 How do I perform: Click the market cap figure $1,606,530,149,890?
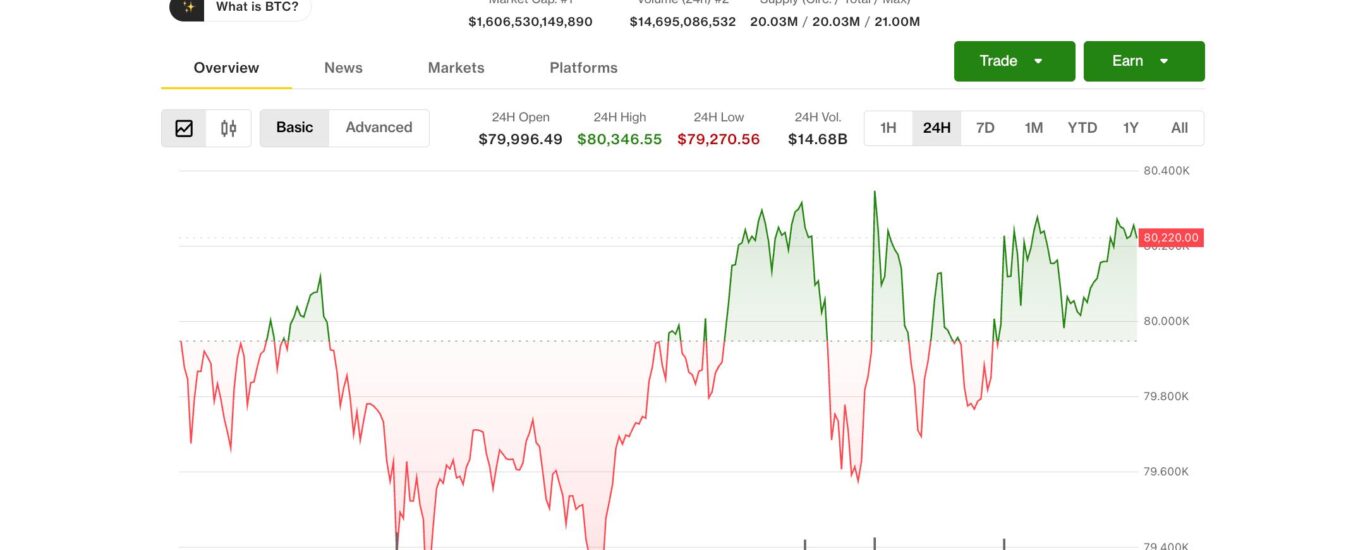(x=531, y=22)
